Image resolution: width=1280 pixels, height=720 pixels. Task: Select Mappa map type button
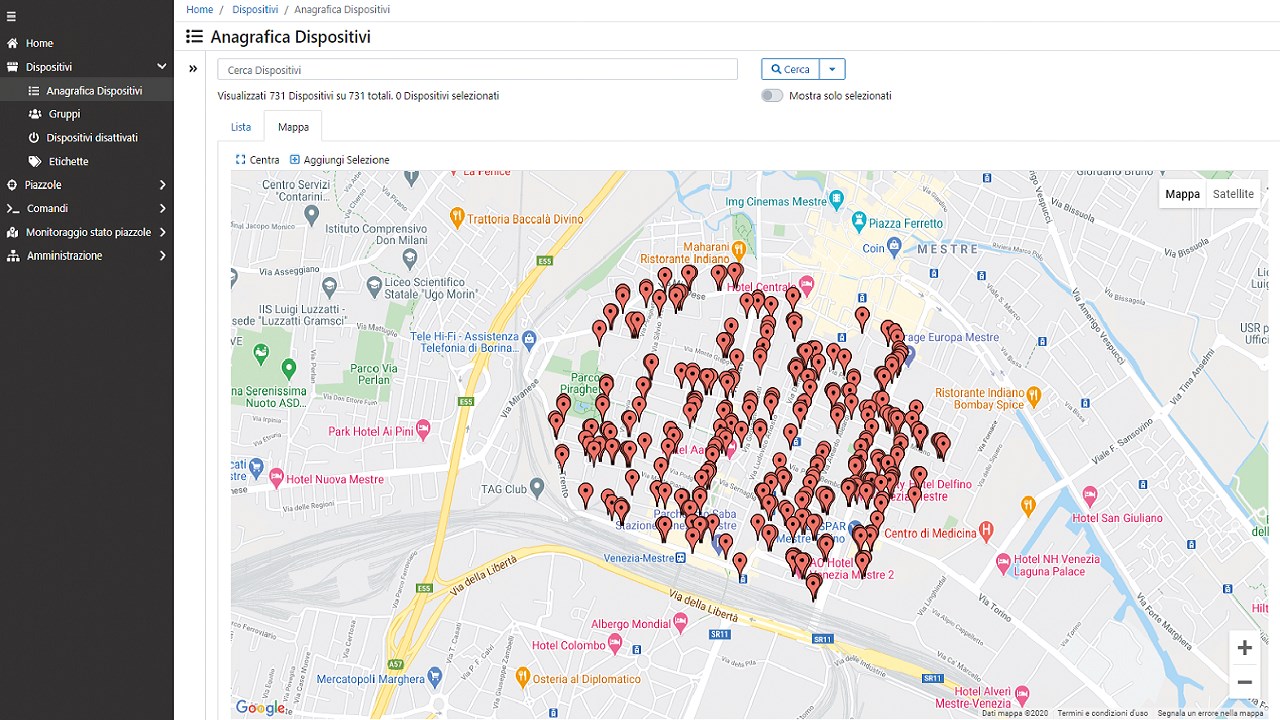click(x=1182, y=194)
